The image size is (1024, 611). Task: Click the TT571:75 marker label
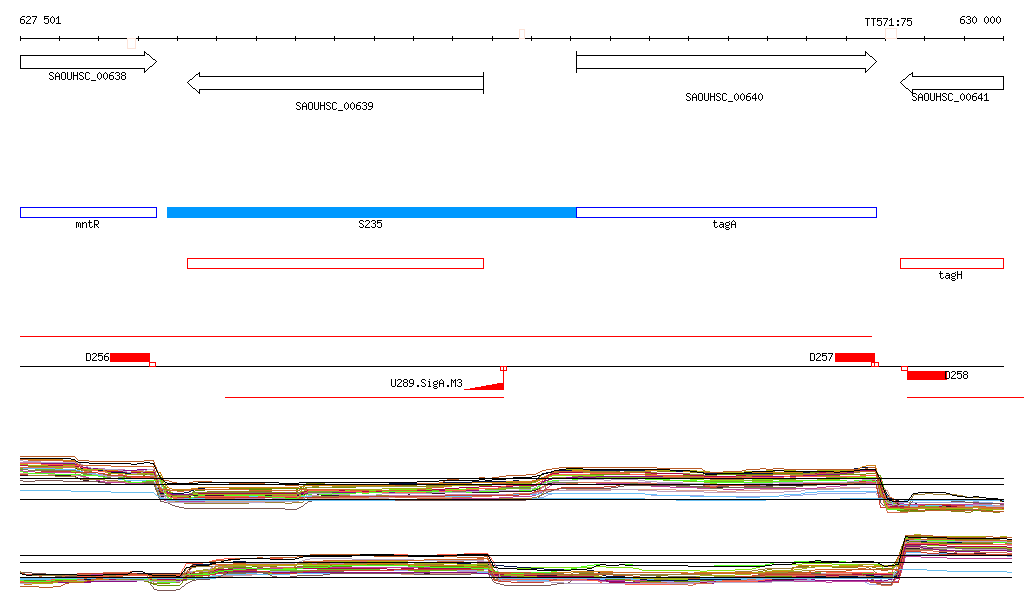pyautogui.click(x=888, y=22)
